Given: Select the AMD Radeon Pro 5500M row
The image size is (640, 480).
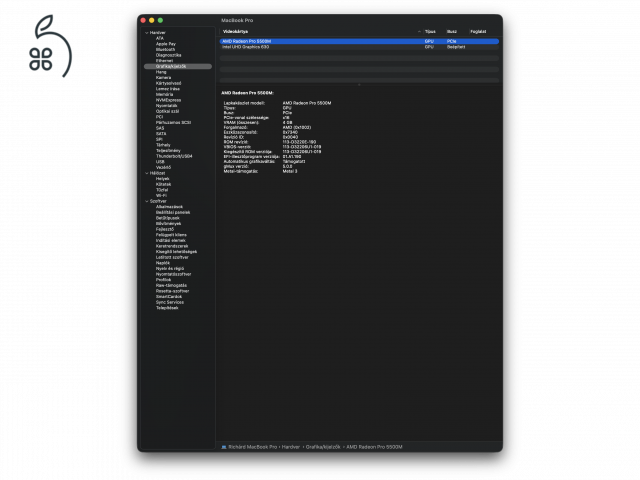Looking at the screenshot, I should [359, 41].
